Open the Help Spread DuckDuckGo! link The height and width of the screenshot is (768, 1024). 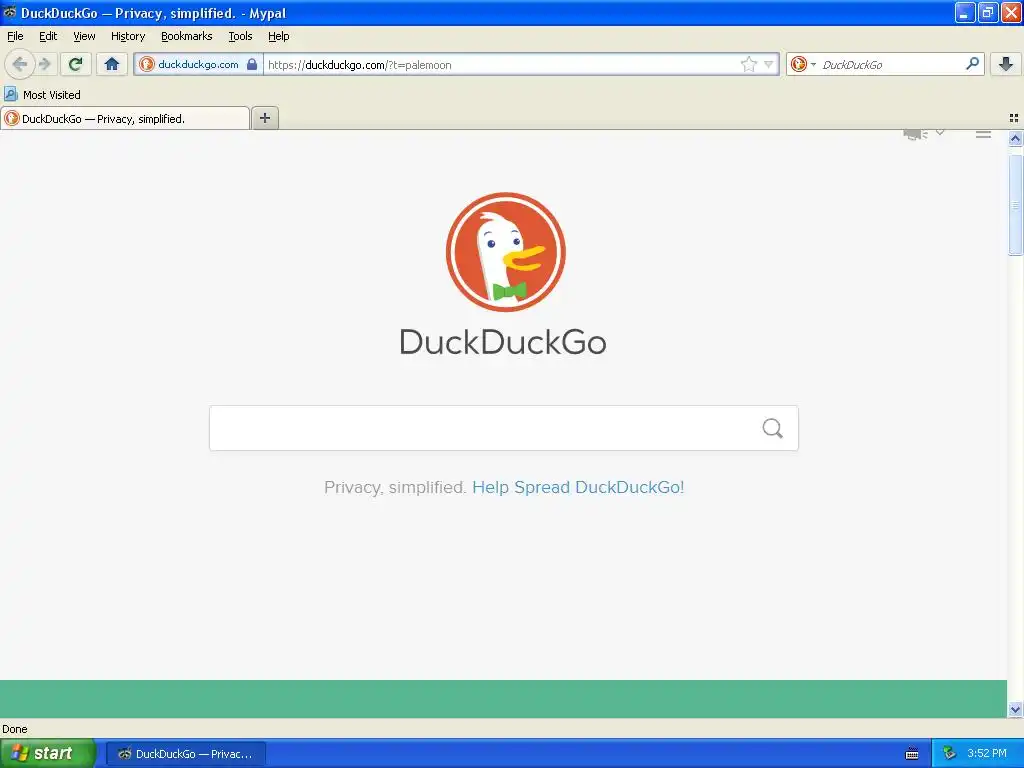tap(578, 487)
